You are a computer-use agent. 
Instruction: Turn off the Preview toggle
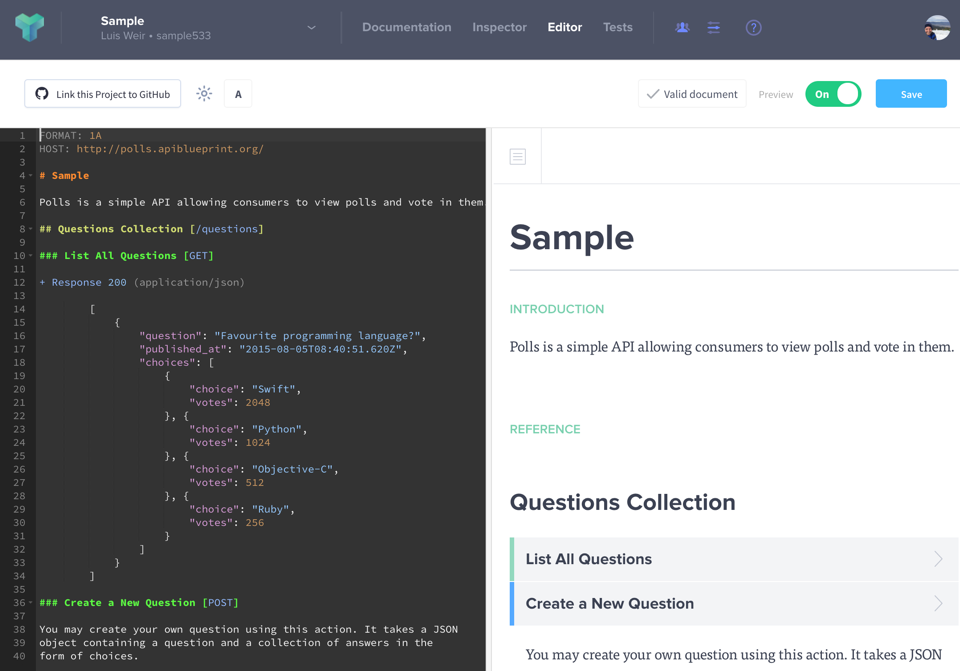833,94
